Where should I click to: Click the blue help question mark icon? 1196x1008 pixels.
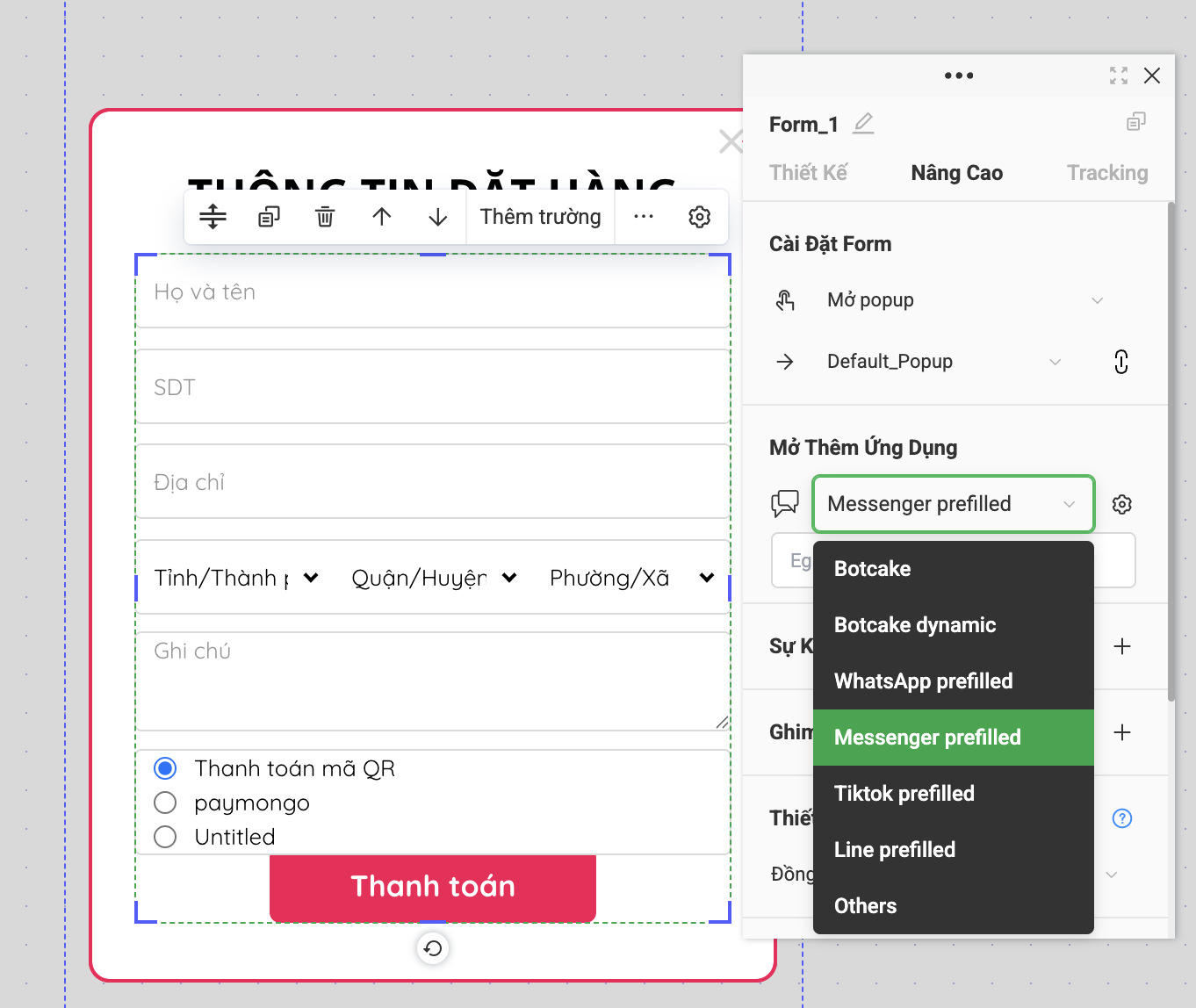tap(1121, 818)
